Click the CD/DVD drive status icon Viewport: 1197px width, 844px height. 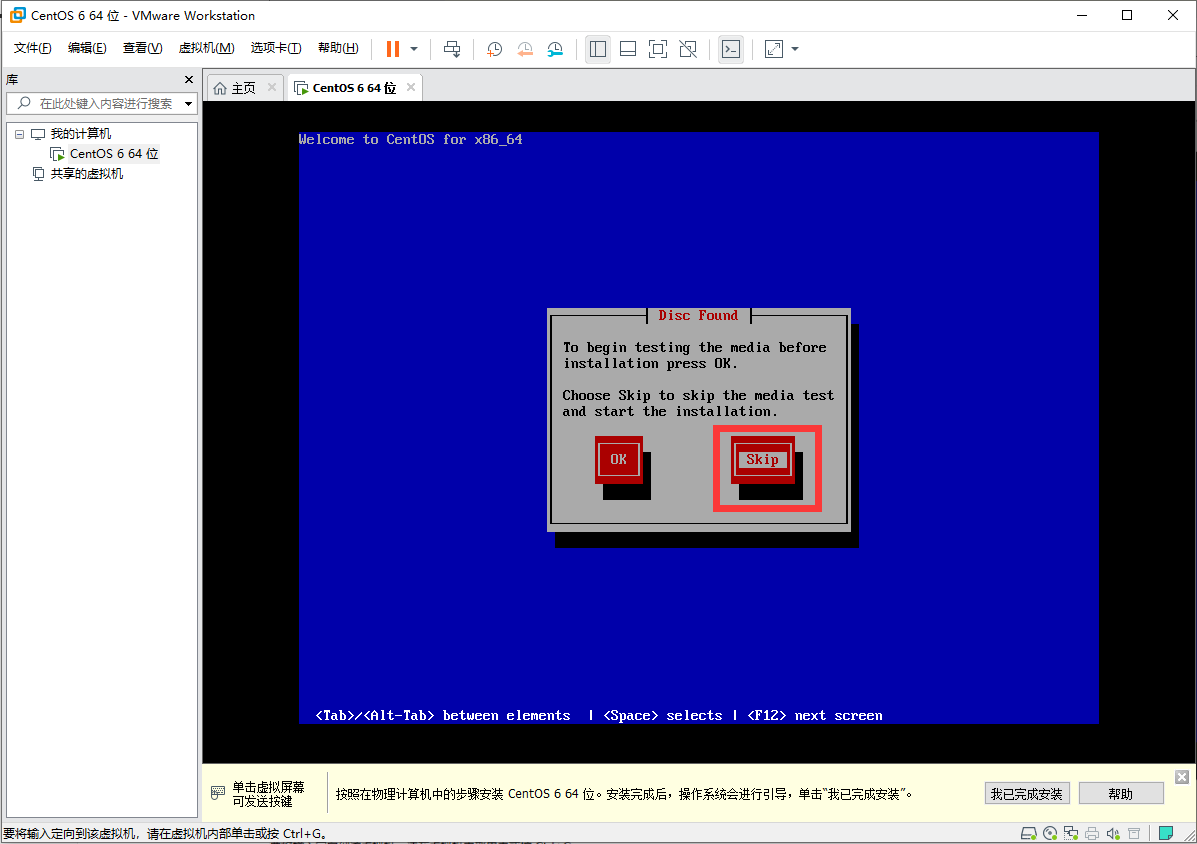(1050, 833)
